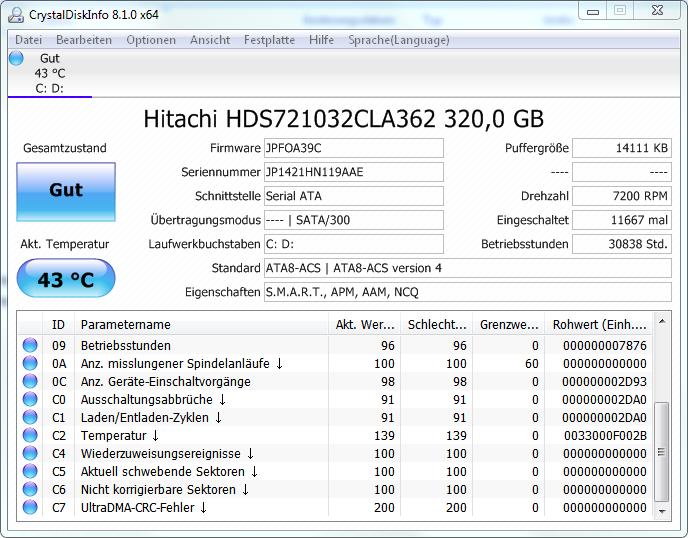This screenshot has width=688, height=538.
Task: Click status orb in row C6
Action: (30, 489)
